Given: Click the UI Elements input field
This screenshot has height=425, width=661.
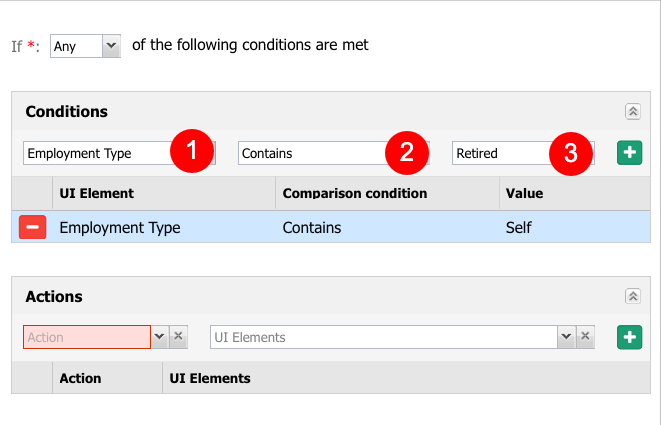Looking at the screenshot, I should click(384, 337).
